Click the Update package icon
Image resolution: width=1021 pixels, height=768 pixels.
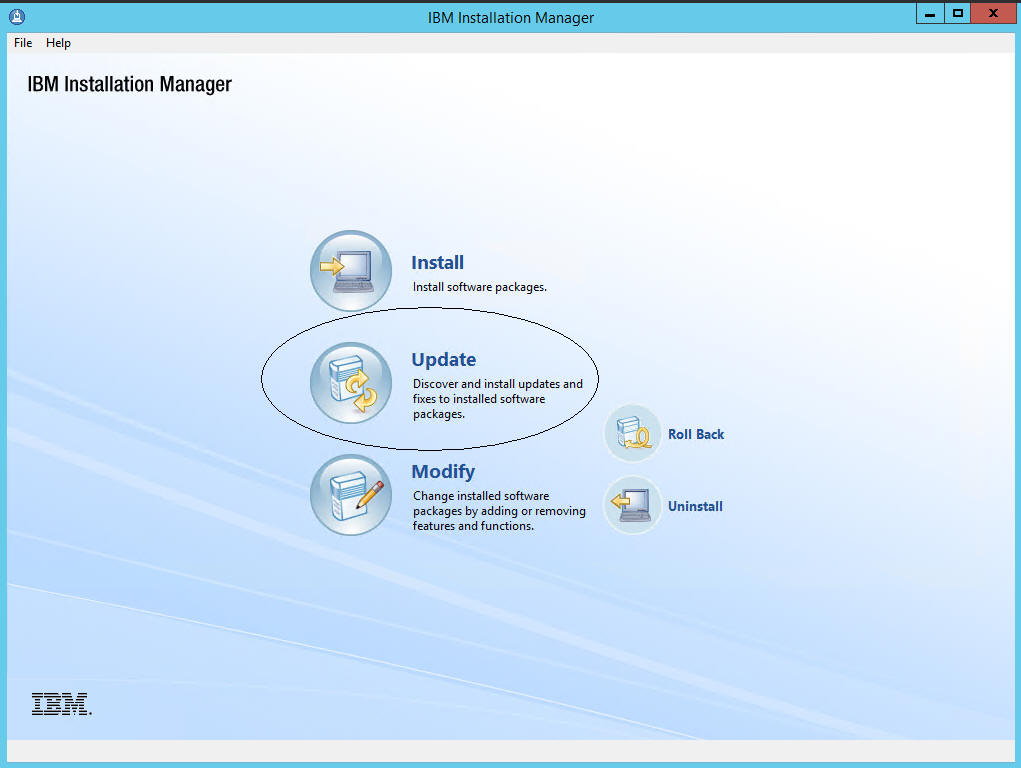click(351, 383)
